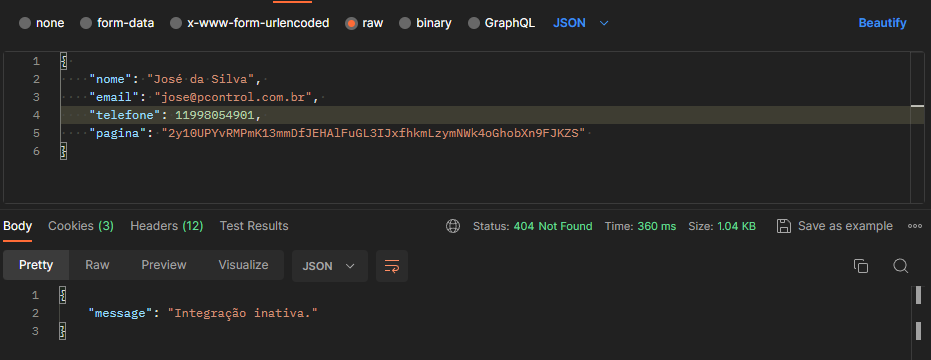Copy the response with the copy icon
Screen dimensions: 931x360
(x=860, y=266)
